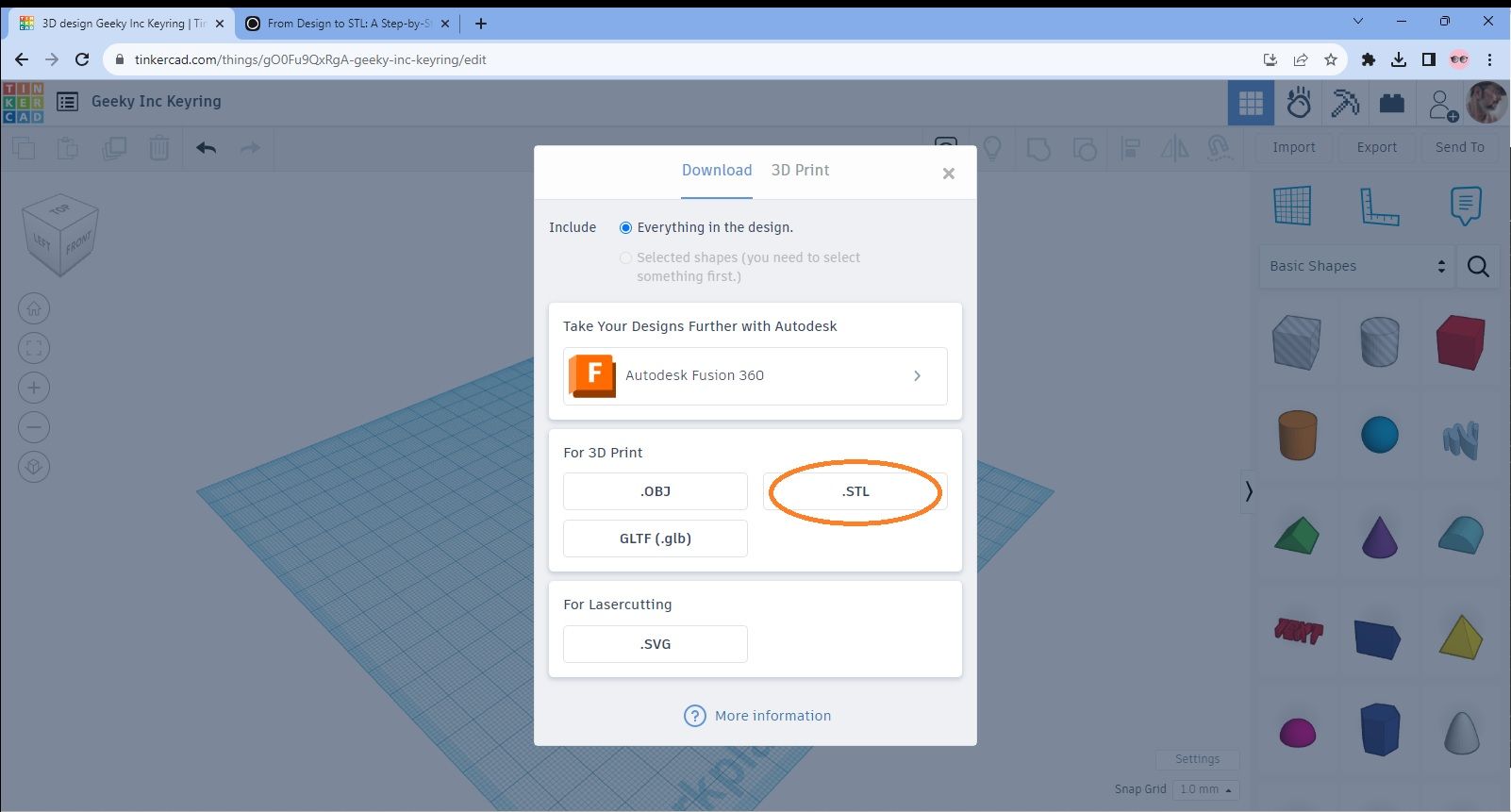Click the Import button
Screen dimensions: 1511x812
pos(1294,147)
